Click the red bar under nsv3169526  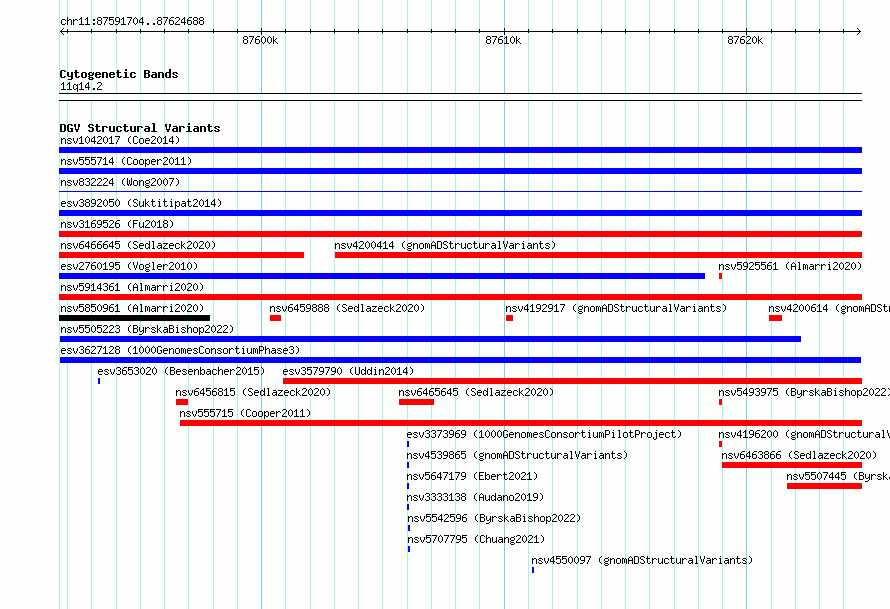pyautogui.click(x=460, y=234)
